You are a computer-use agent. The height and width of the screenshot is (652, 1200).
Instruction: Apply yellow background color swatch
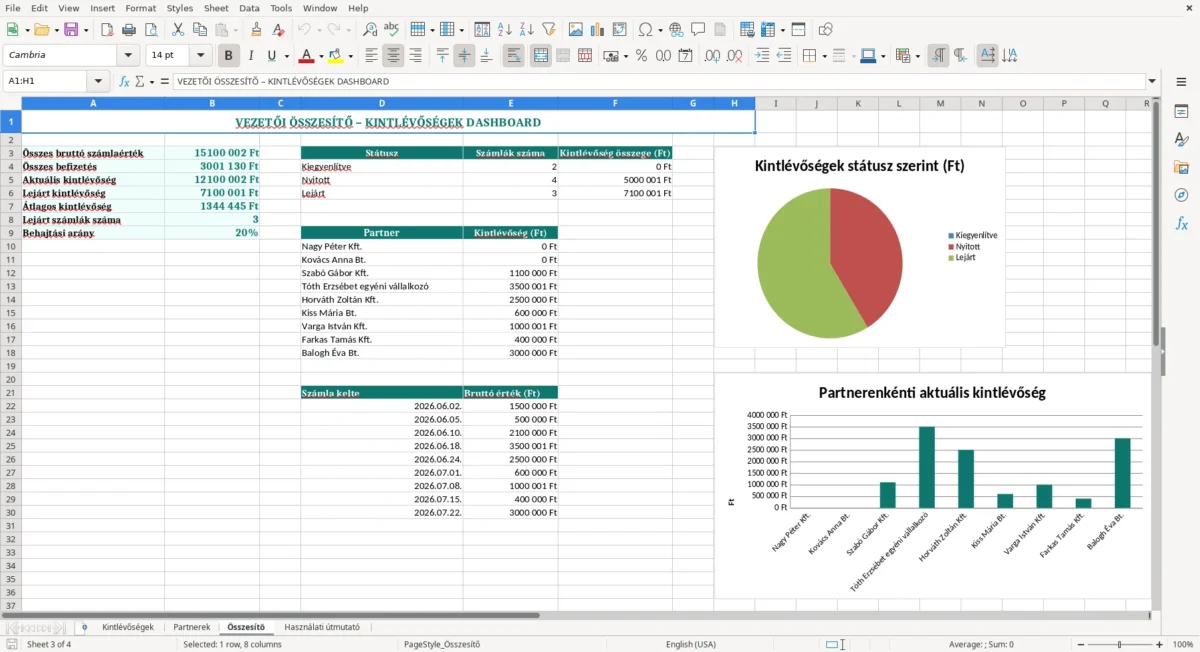[x=335, y=56]
